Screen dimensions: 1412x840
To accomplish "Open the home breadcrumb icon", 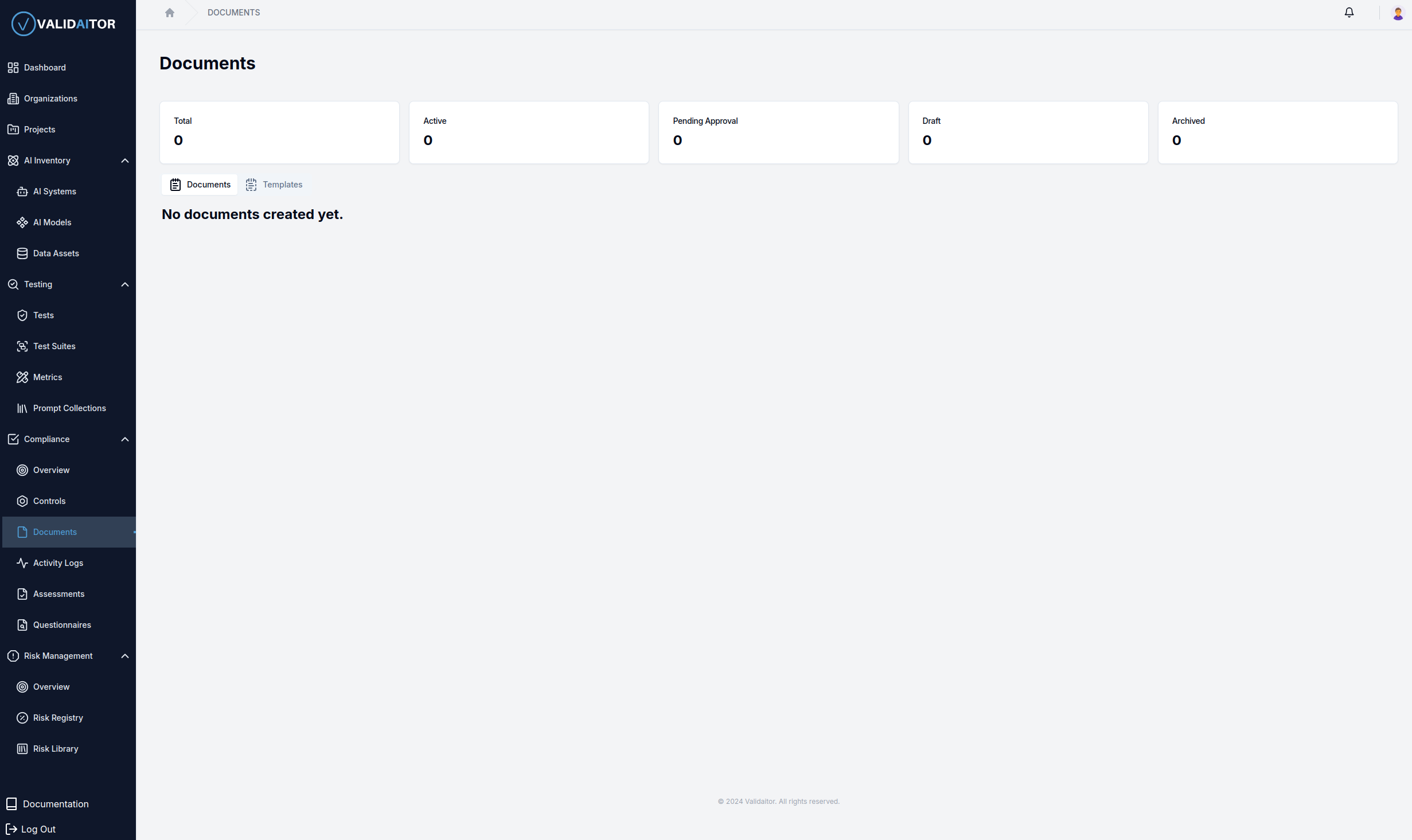I will click(x=169, y=12).
